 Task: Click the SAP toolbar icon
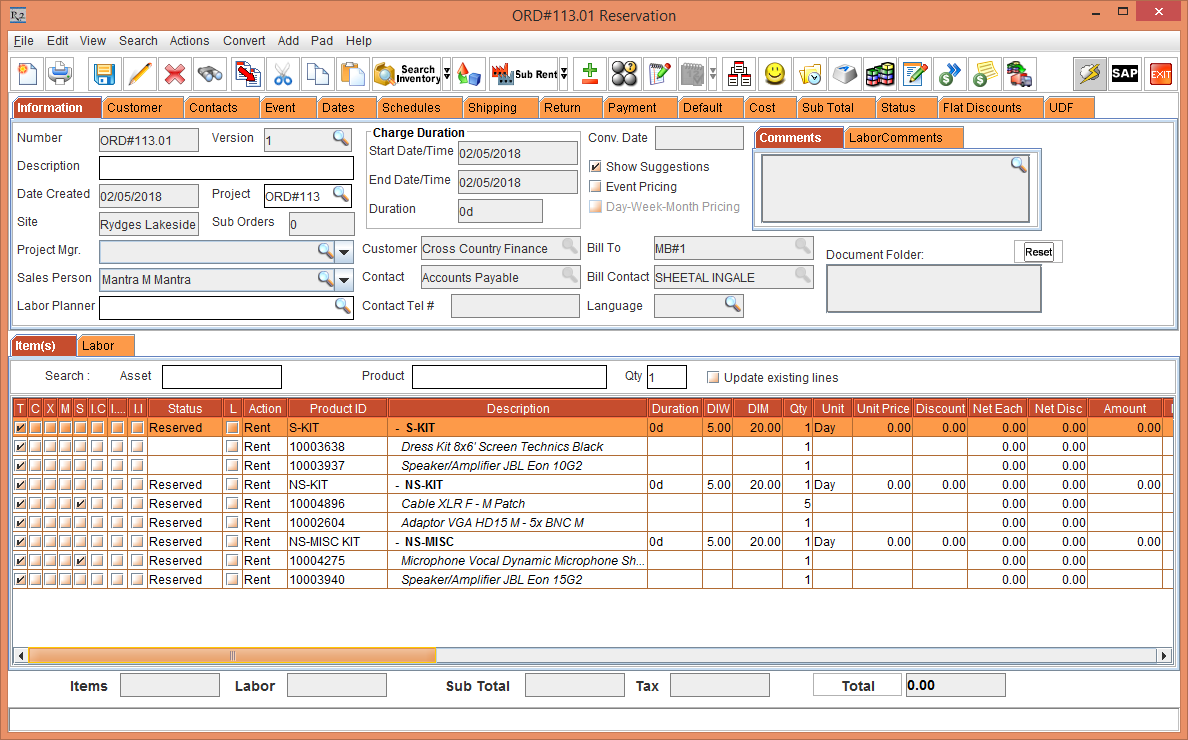[1125, 74]
